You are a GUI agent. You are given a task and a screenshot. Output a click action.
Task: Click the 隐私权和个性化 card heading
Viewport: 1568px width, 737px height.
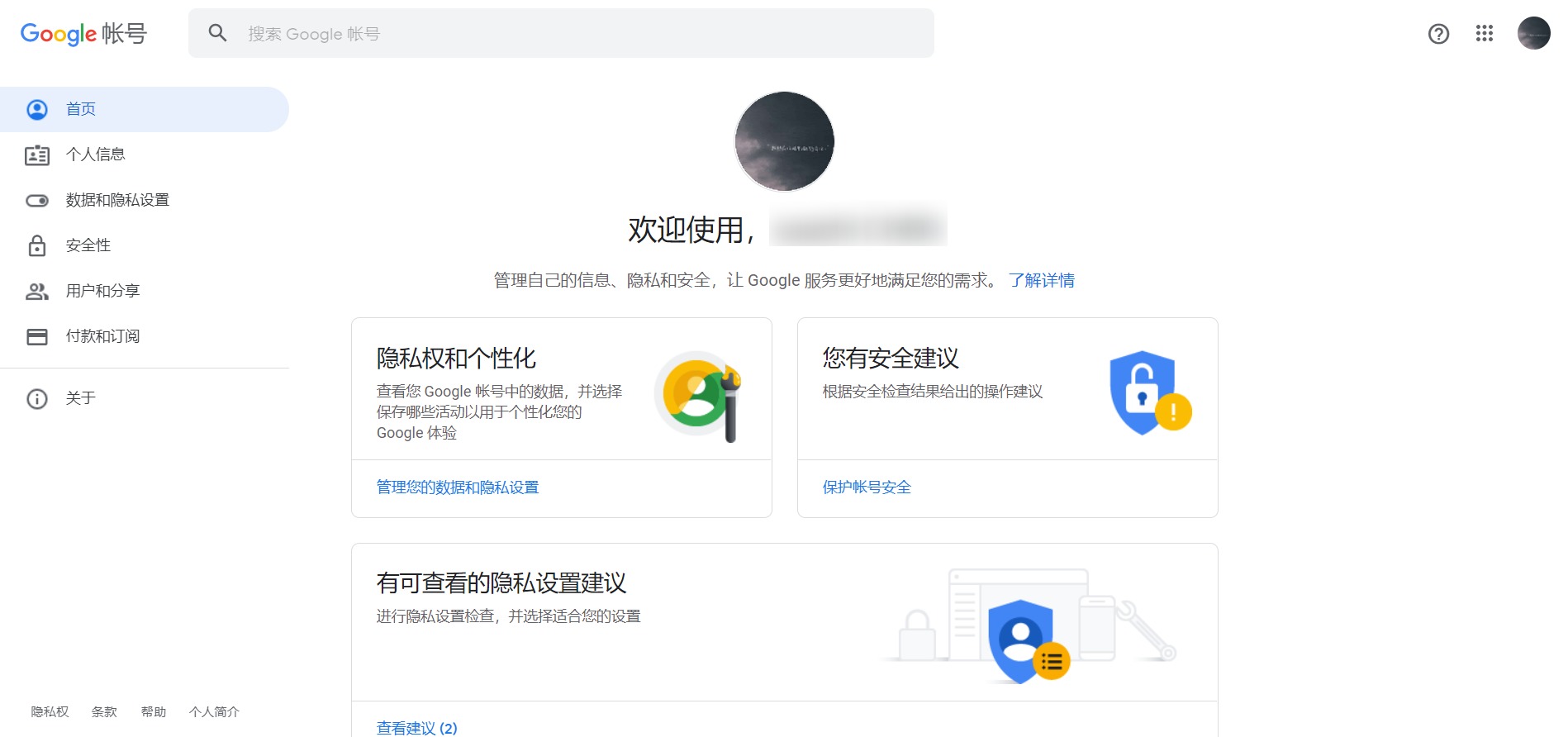click(456, 358)
